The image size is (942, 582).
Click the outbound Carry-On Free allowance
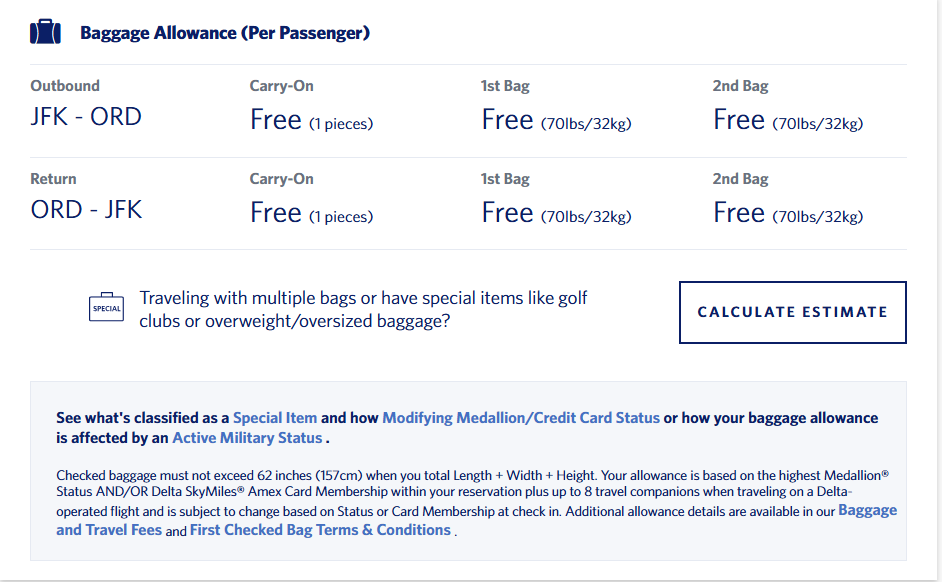311,121
